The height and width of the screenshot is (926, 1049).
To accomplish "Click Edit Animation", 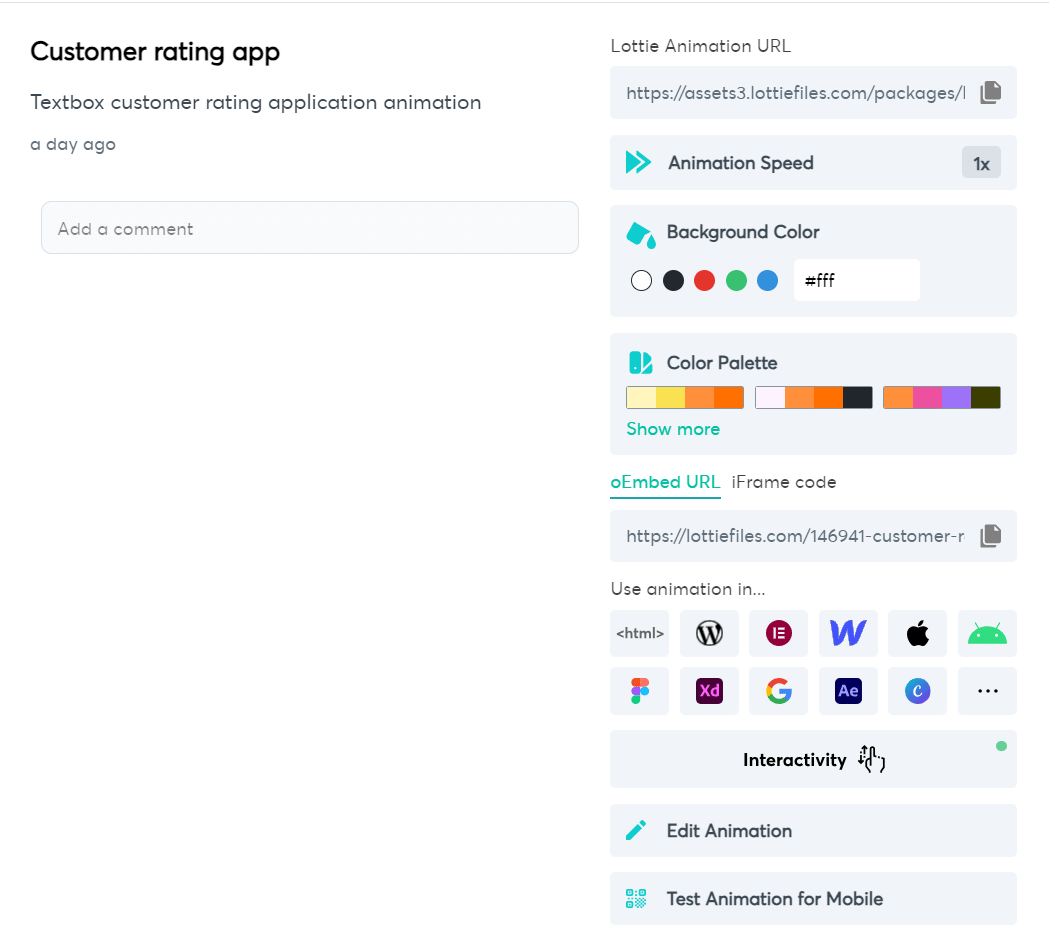I will point(814,830).
